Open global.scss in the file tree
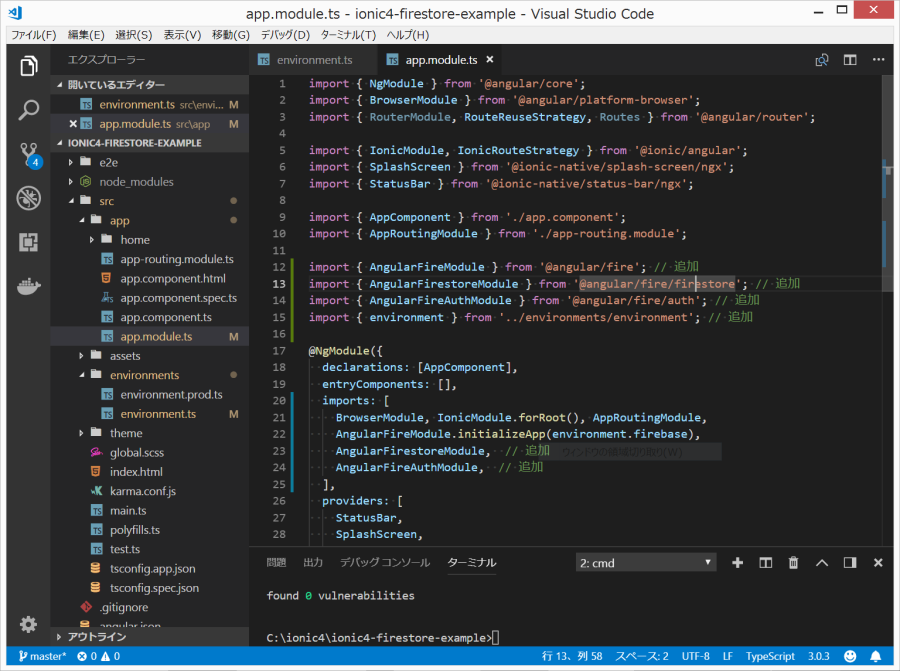This screenshot has width=900, height=671. pos(137,453)
